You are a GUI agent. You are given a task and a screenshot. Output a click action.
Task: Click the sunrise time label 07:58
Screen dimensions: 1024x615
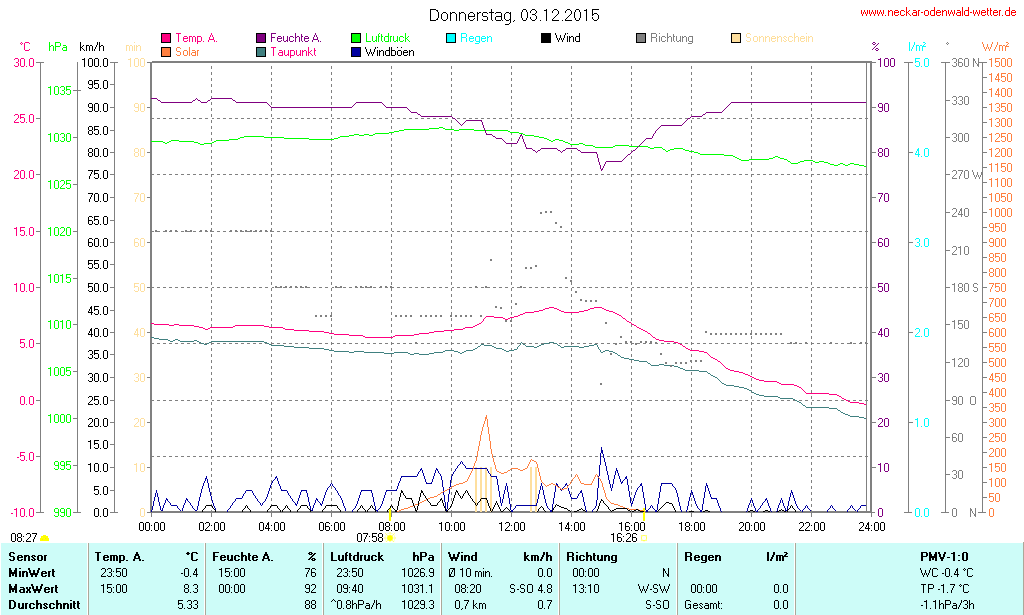pyautogui.click(x=369, y=538)
